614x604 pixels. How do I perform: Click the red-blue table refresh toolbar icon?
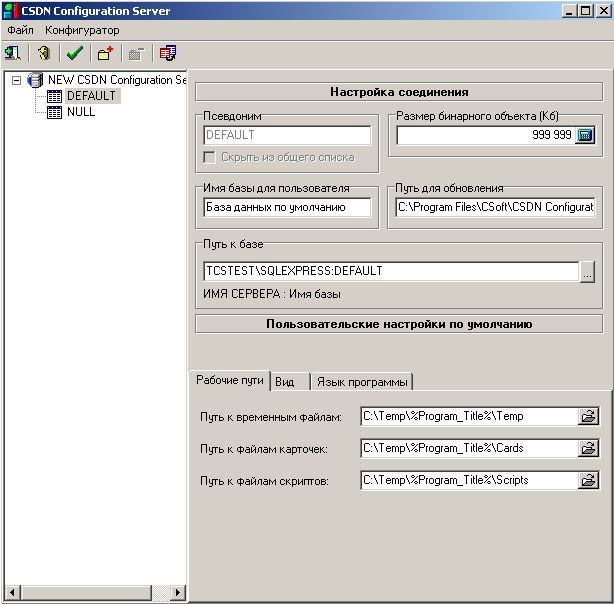(x=168, y=53)
